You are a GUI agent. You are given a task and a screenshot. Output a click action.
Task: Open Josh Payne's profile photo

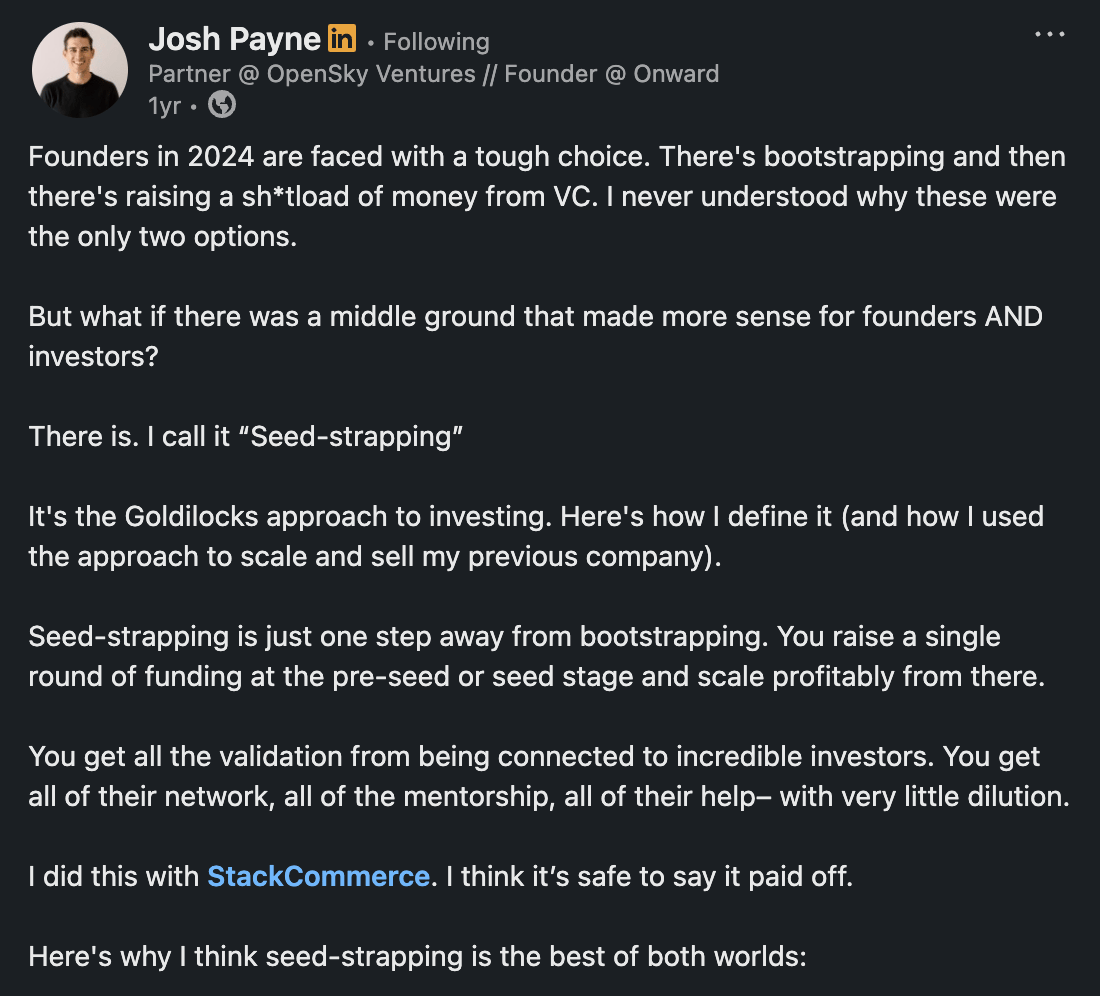click(x=80, y=70)
